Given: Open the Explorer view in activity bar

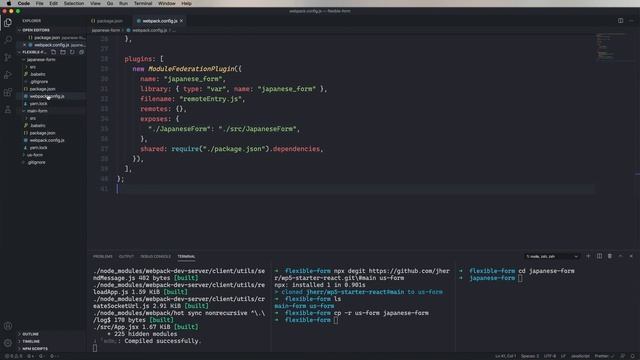Looking at the screenshot, I should [8, 22].
